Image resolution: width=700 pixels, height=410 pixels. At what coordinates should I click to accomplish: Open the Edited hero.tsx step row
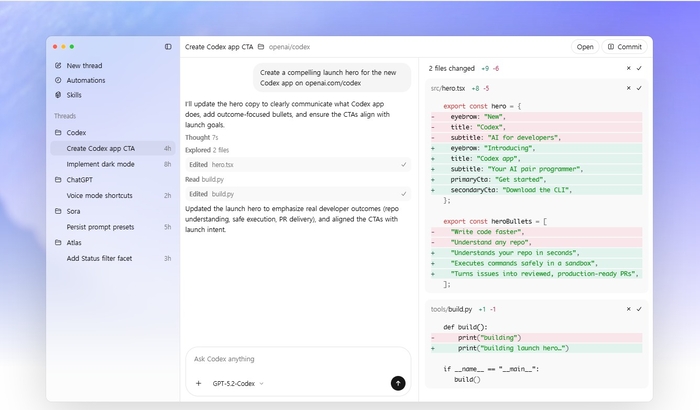point(297,164)
